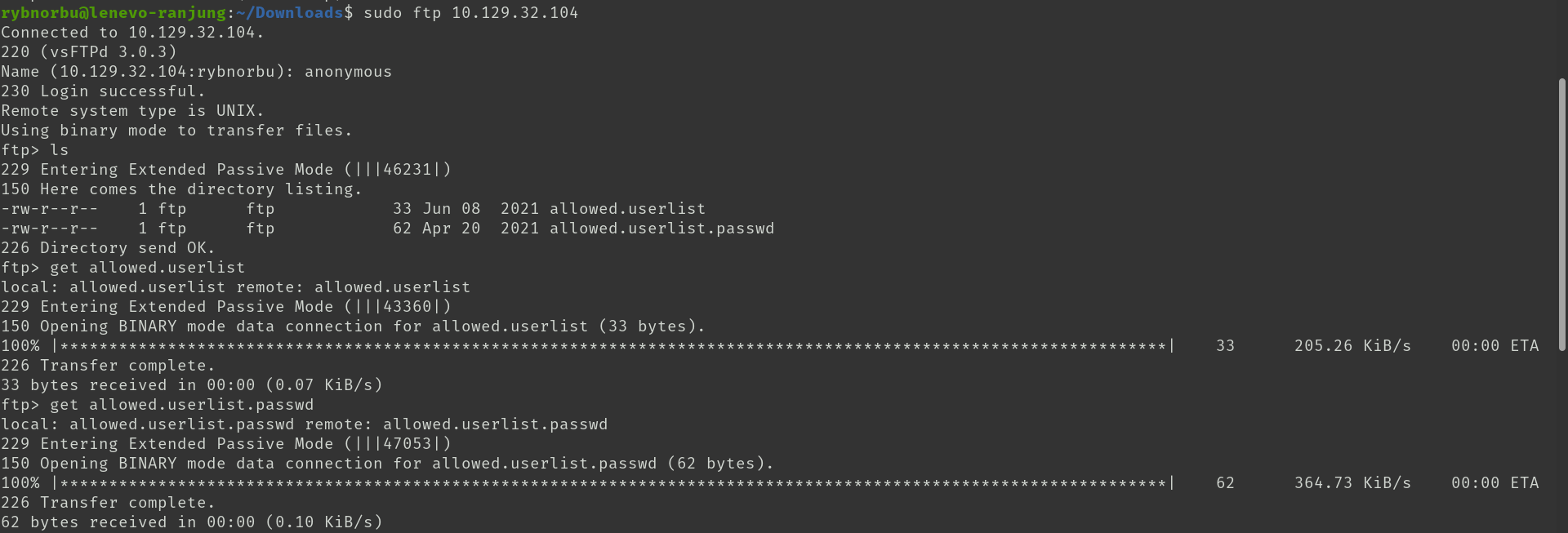
Task: Click the passive mode port 47053 text
Action: (x=407, y=444)
